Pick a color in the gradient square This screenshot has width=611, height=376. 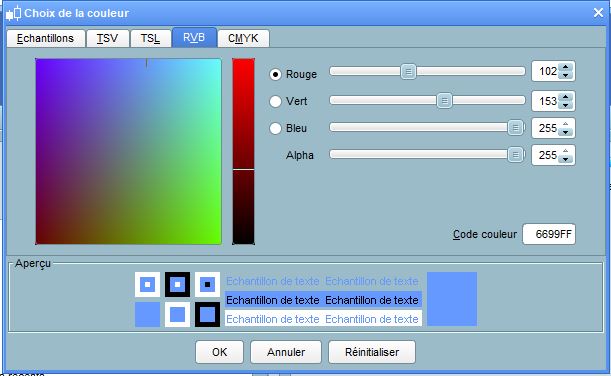click(x=129, y=152)
